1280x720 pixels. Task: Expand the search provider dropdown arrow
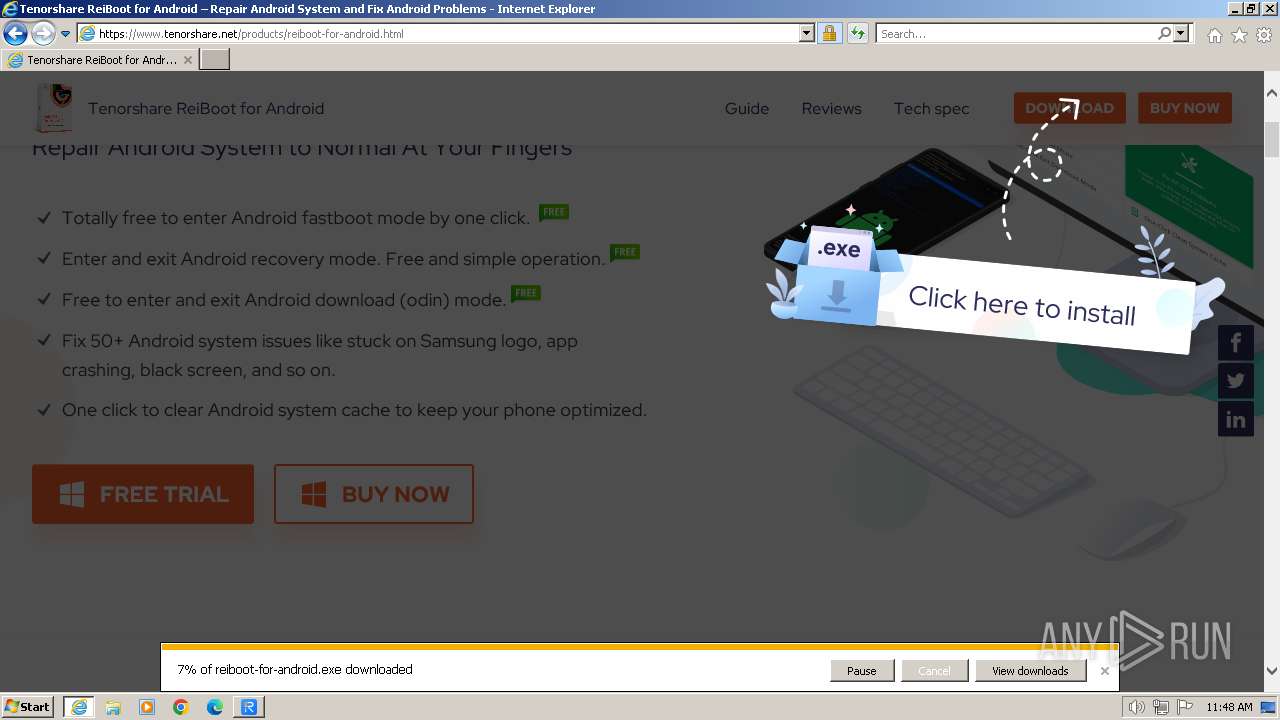[x=1181, y=33]
